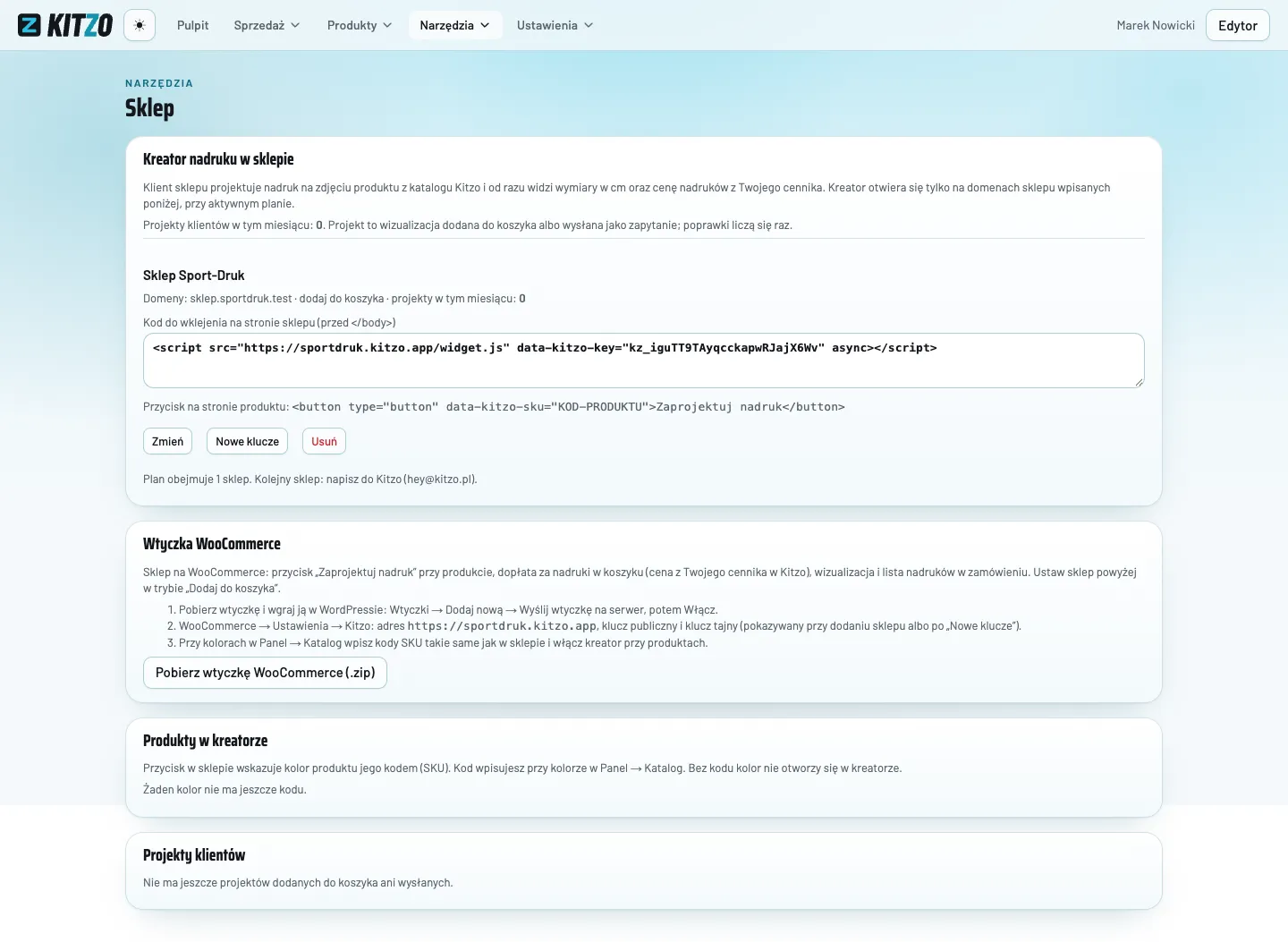Viewport: 1288px width, 942px height.
Task: Expand the Sprzedaż menu
Action: tap(267, 25)
